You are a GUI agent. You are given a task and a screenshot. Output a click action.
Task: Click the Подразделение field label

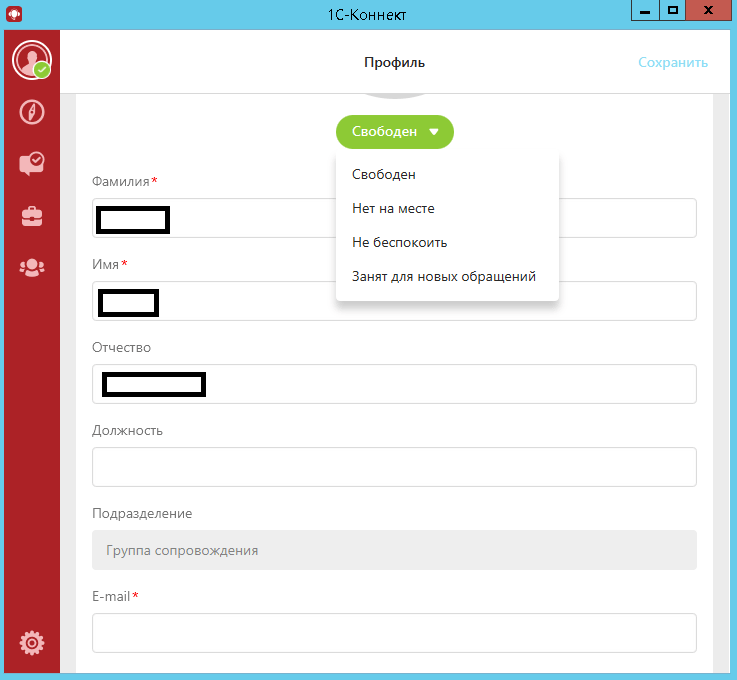click(x=142, y=513)
